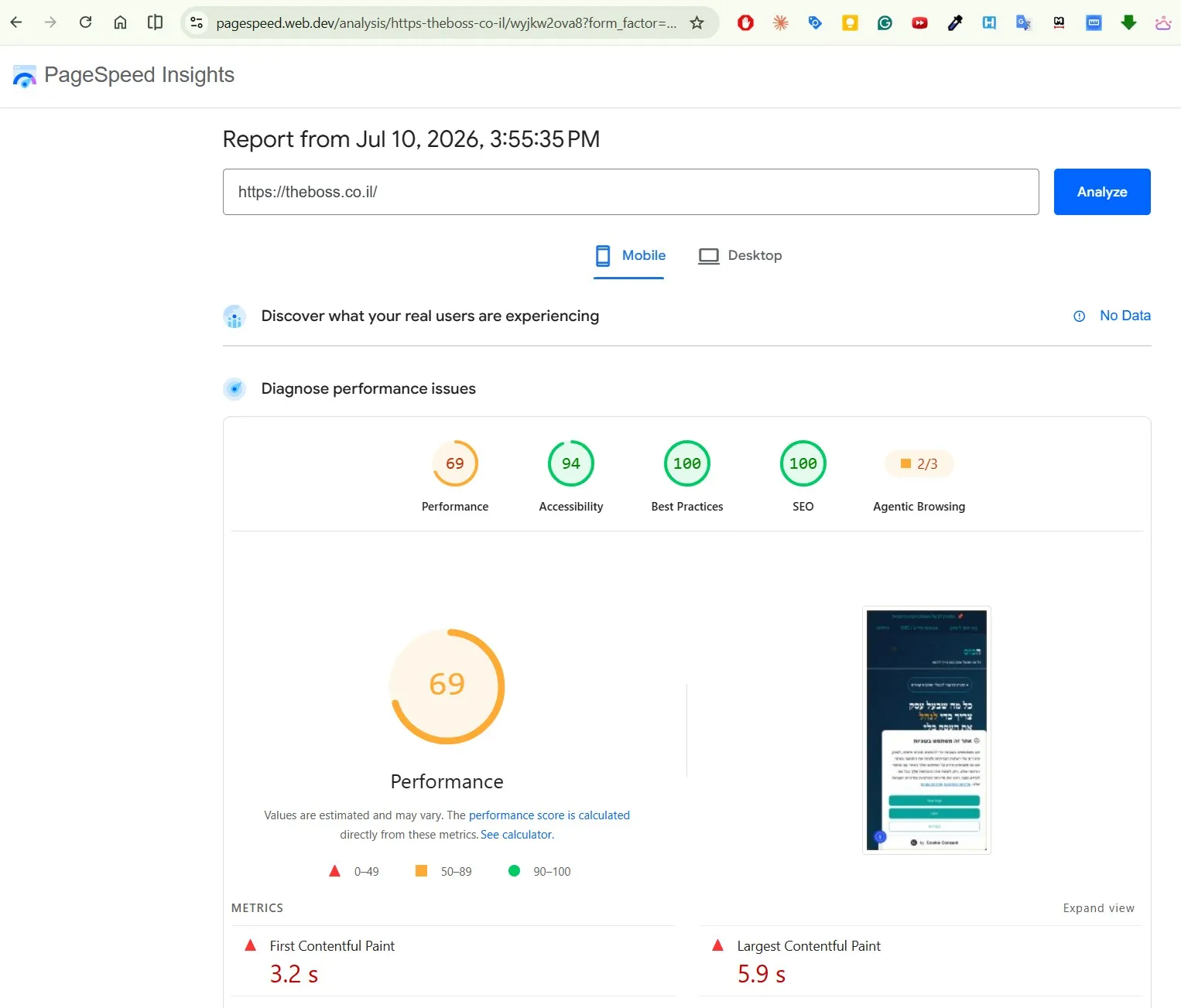
Task: Reload the PageSpeed report page
Action: [85, 22]
